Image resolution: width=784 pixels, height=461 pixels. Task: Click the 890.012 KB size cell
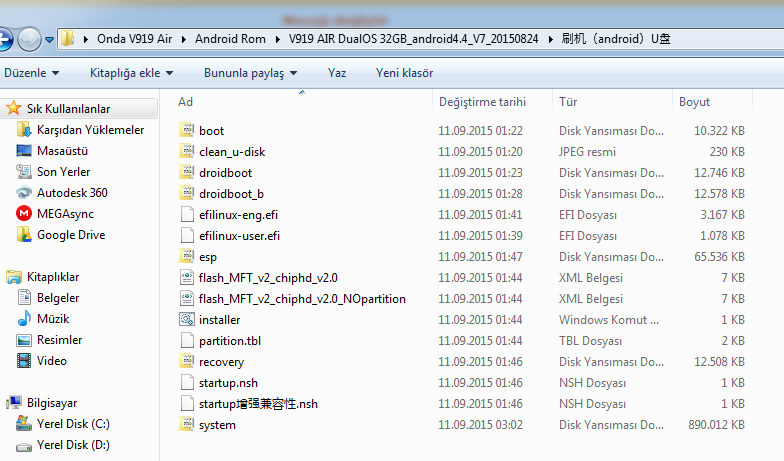pyautogui.click(x=716, y=424)
